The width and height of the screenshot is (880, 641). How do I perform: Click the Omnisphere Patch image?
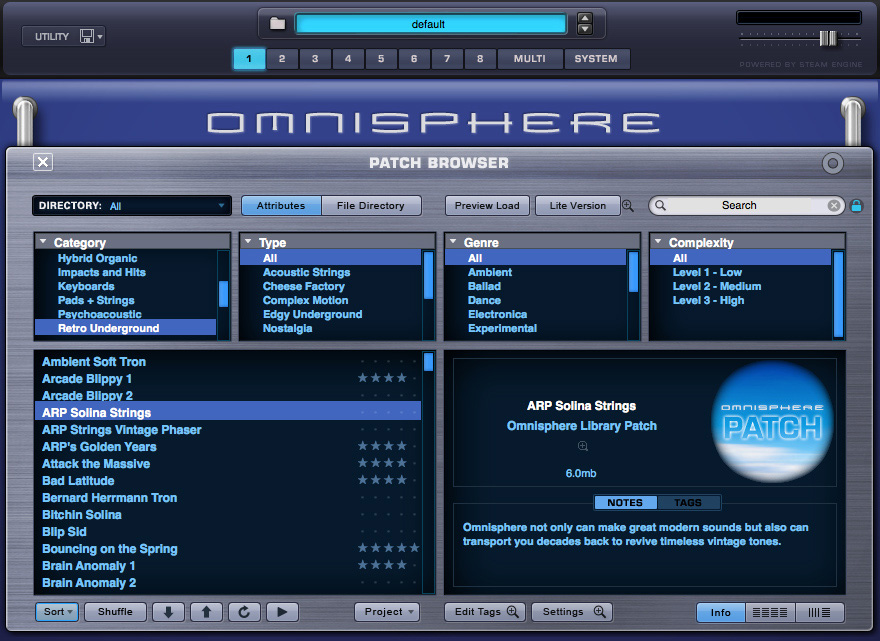[772, 422]
